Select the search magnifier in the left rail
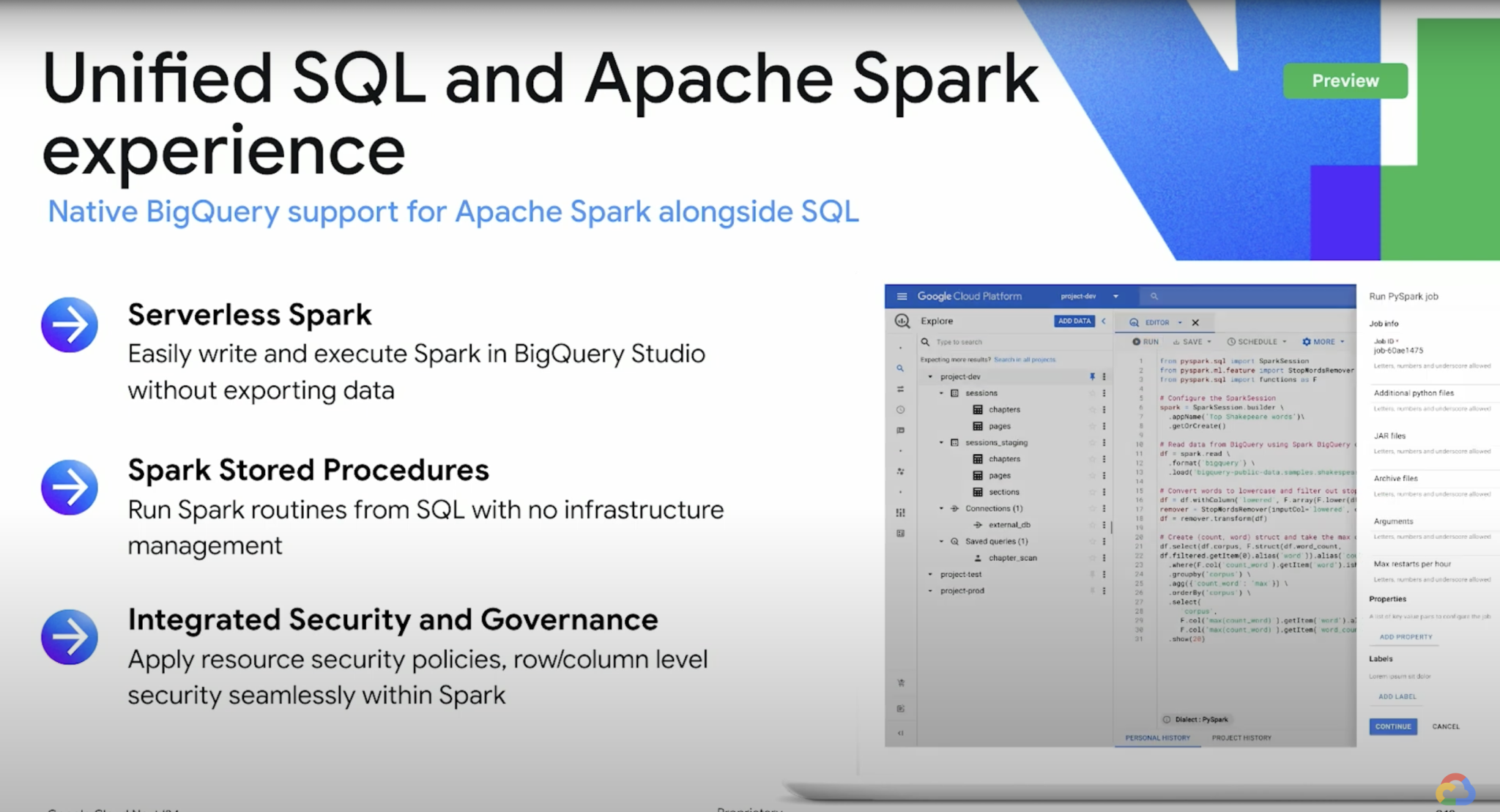 901,368
